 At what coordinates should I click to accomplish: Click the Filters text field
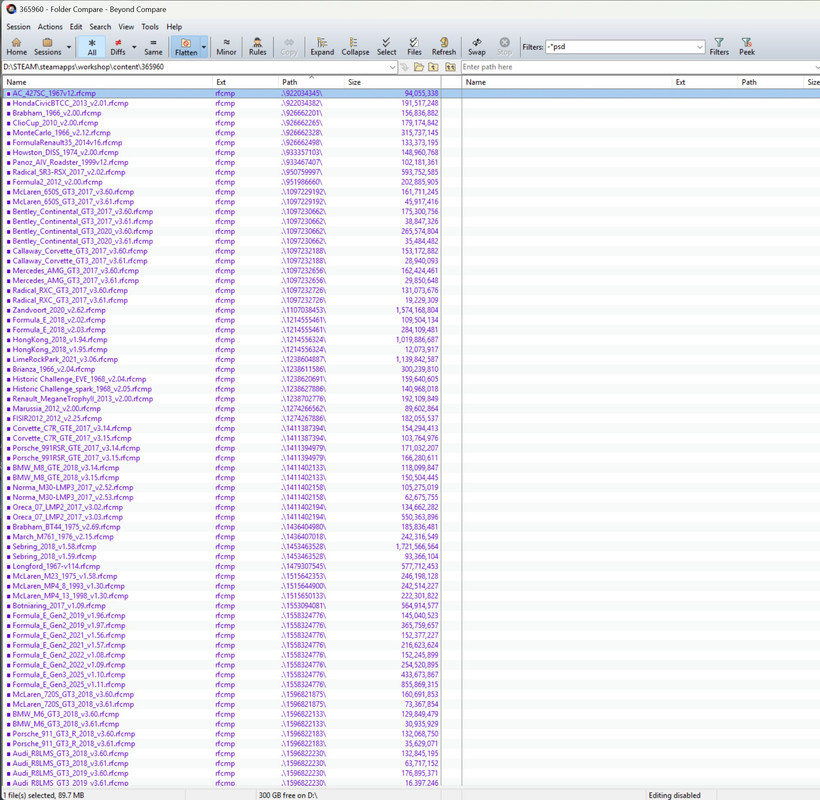click(x=620, y=47)
